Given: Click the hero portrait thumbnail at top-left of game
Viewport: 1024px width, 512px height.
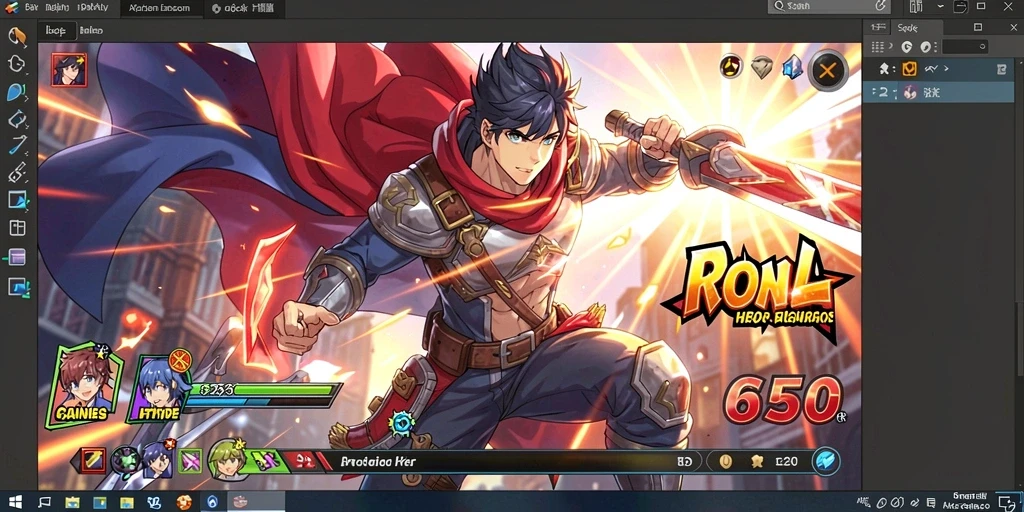Looking at the screenshot, I should point(69,69).
